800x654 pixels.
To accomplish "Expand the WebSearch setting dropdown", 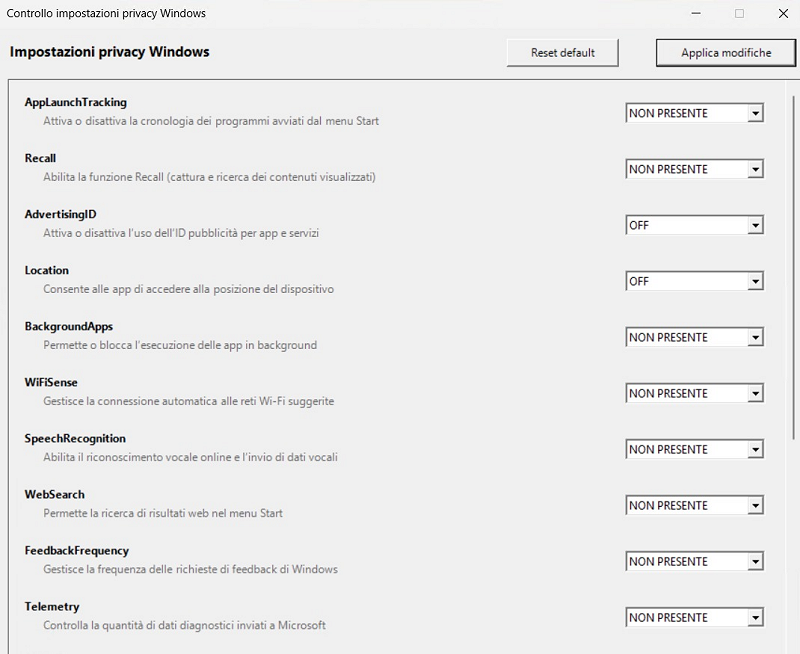I will point(694,506).
